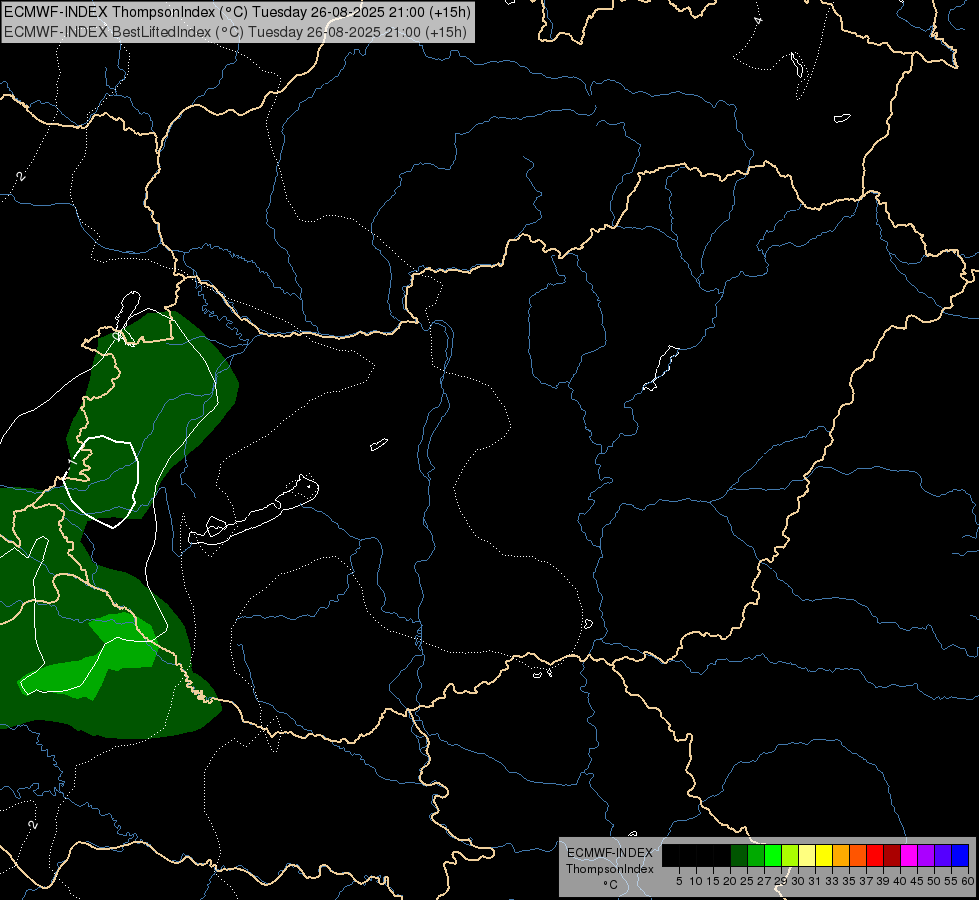Click the blue 55-60 legend swatch

pos(960,855)
